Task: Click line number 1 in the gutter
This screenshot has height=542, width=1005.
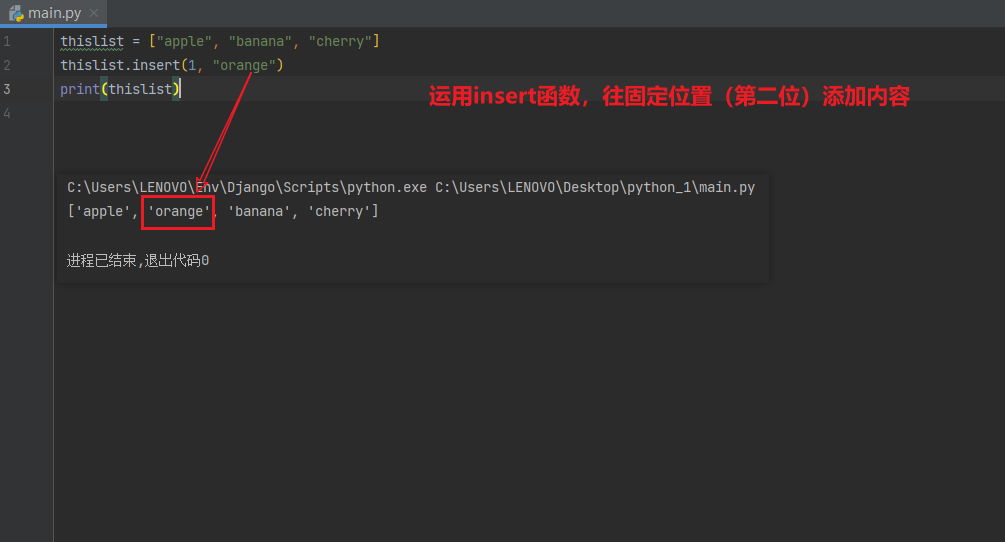Action: click(x=6, y=42)
